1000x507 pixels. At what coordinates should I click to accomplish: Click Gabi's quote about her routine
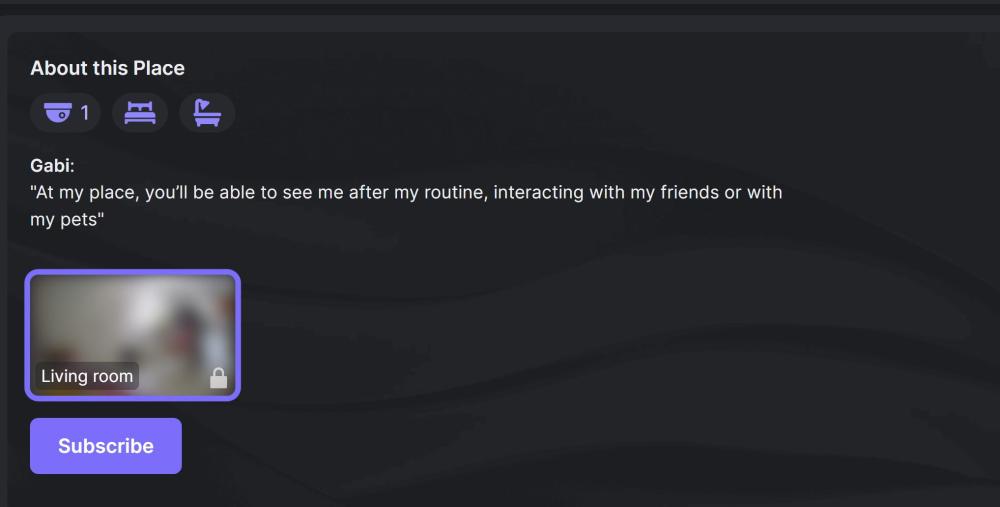pos(406,192)
